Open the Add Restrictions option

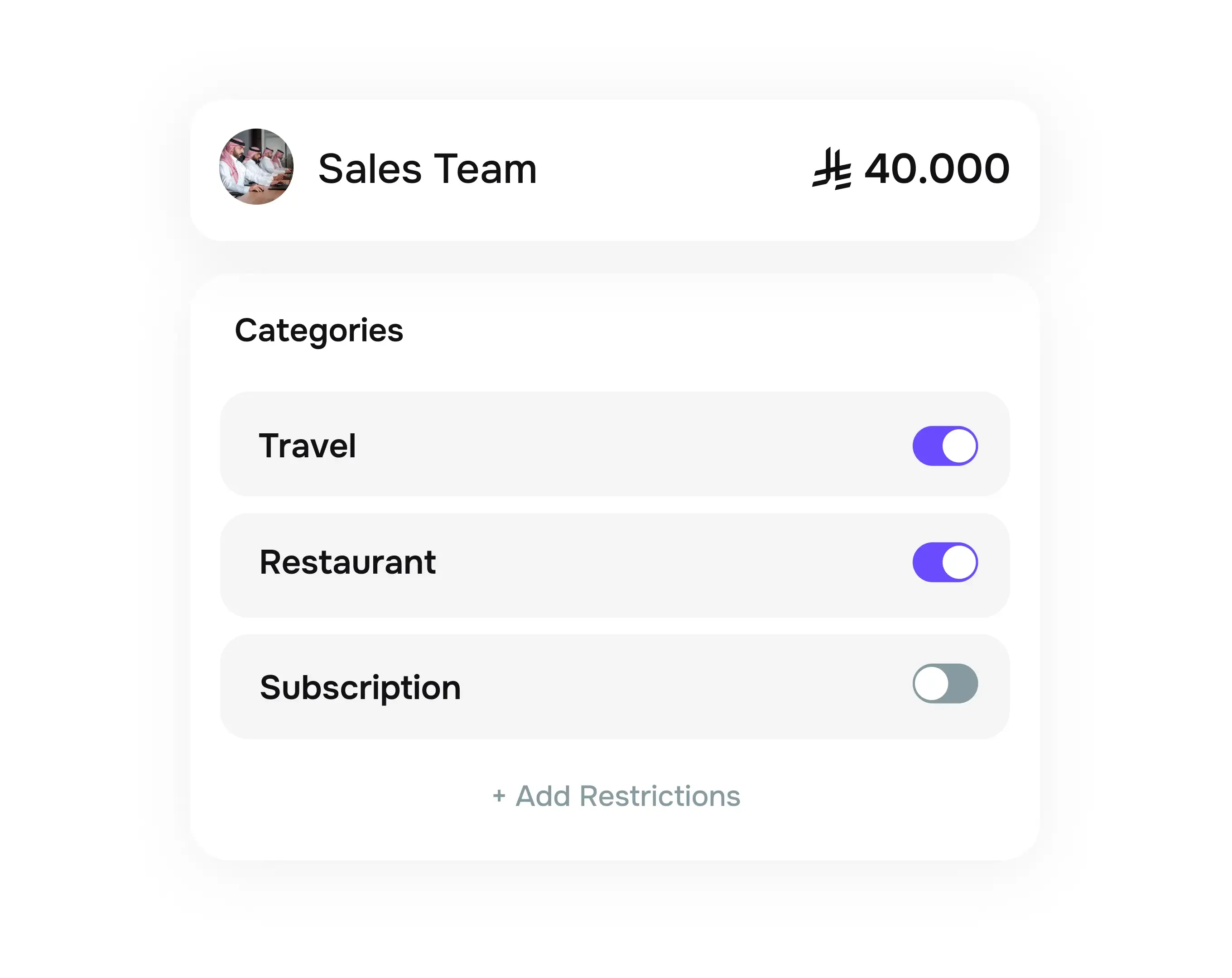coord(616,796)
